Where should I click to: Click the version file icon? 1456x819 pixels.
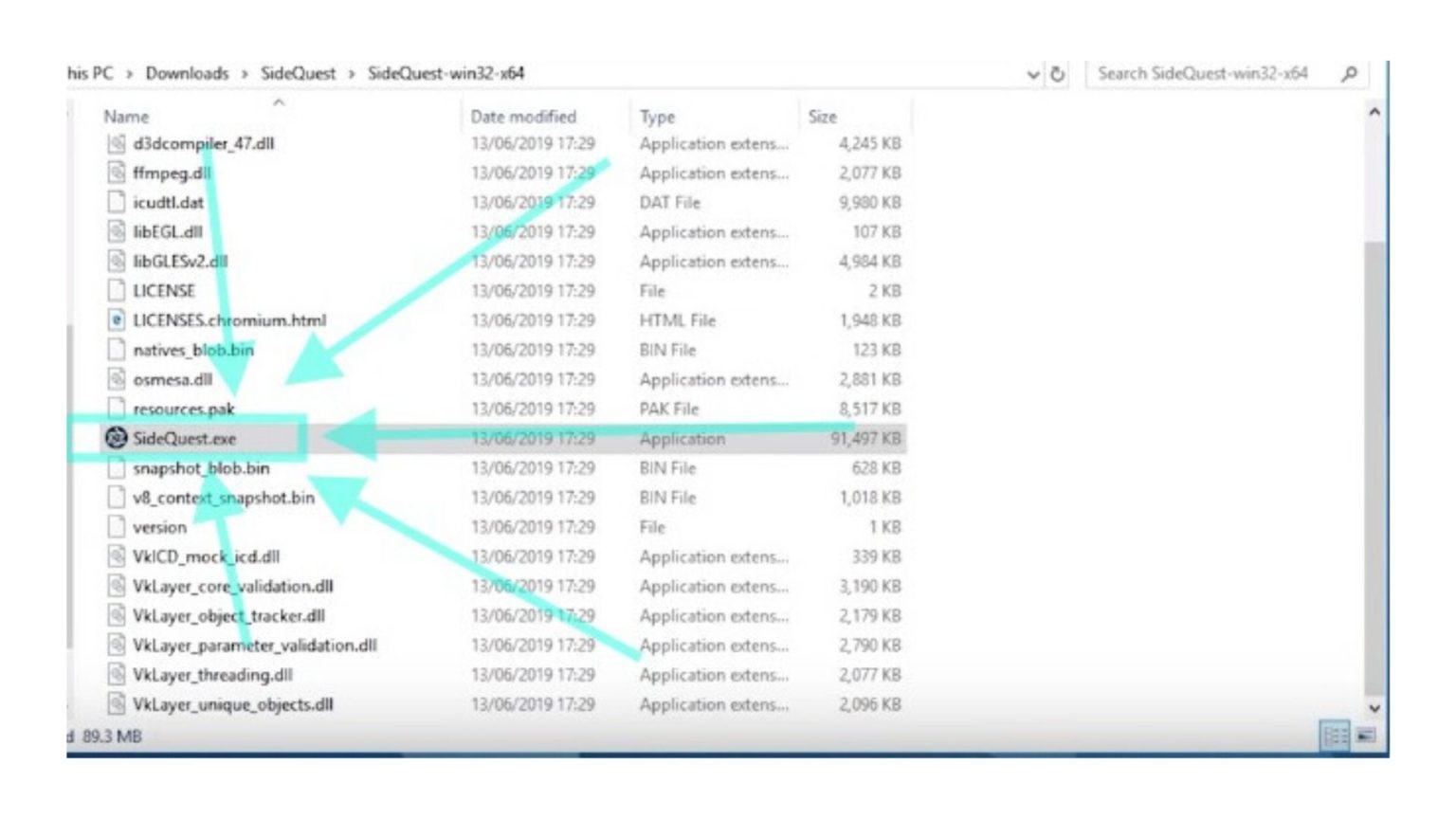point(116,527)
